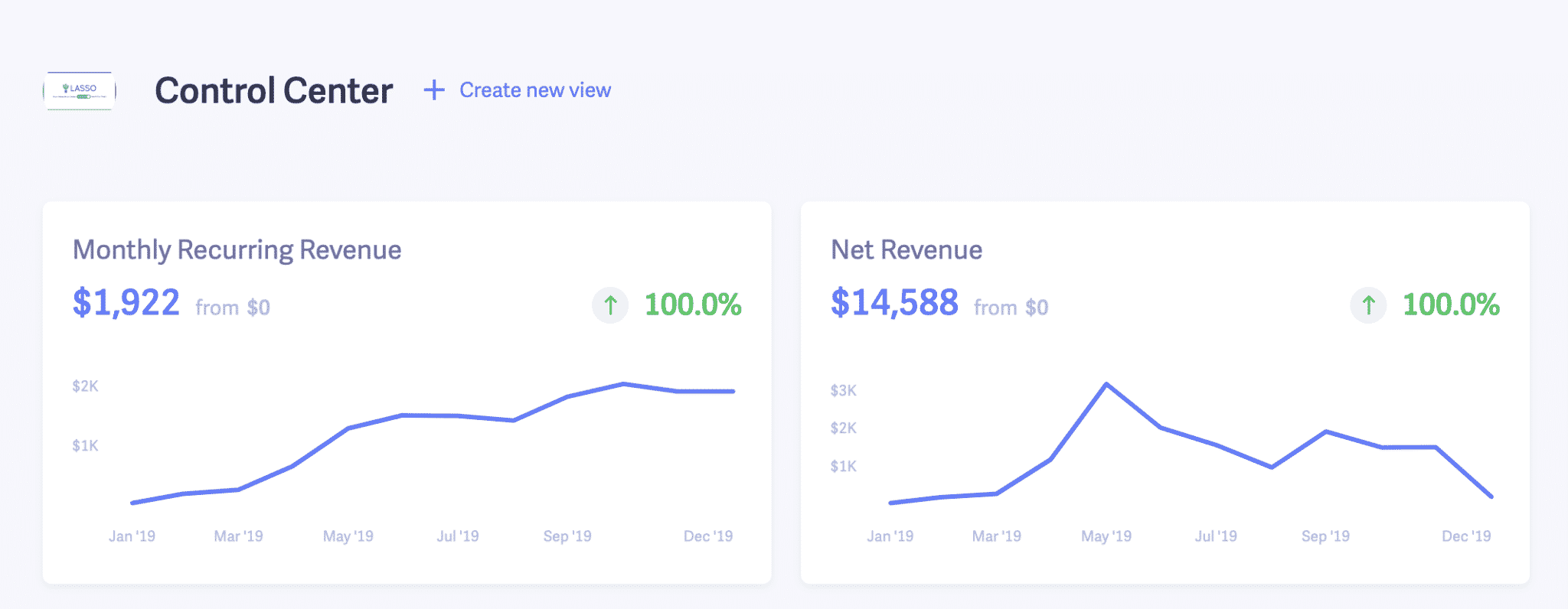Click Sep '19 label on Monthly Recurring Revenue chart
The height and width of the screenshot is (609, 1568).
pyautogui.click(x=567, y=536)
